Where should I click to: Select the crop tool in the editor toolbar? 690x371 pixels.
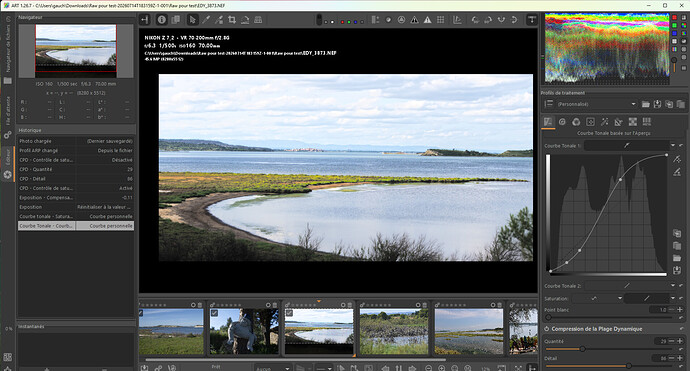(232, 20)
